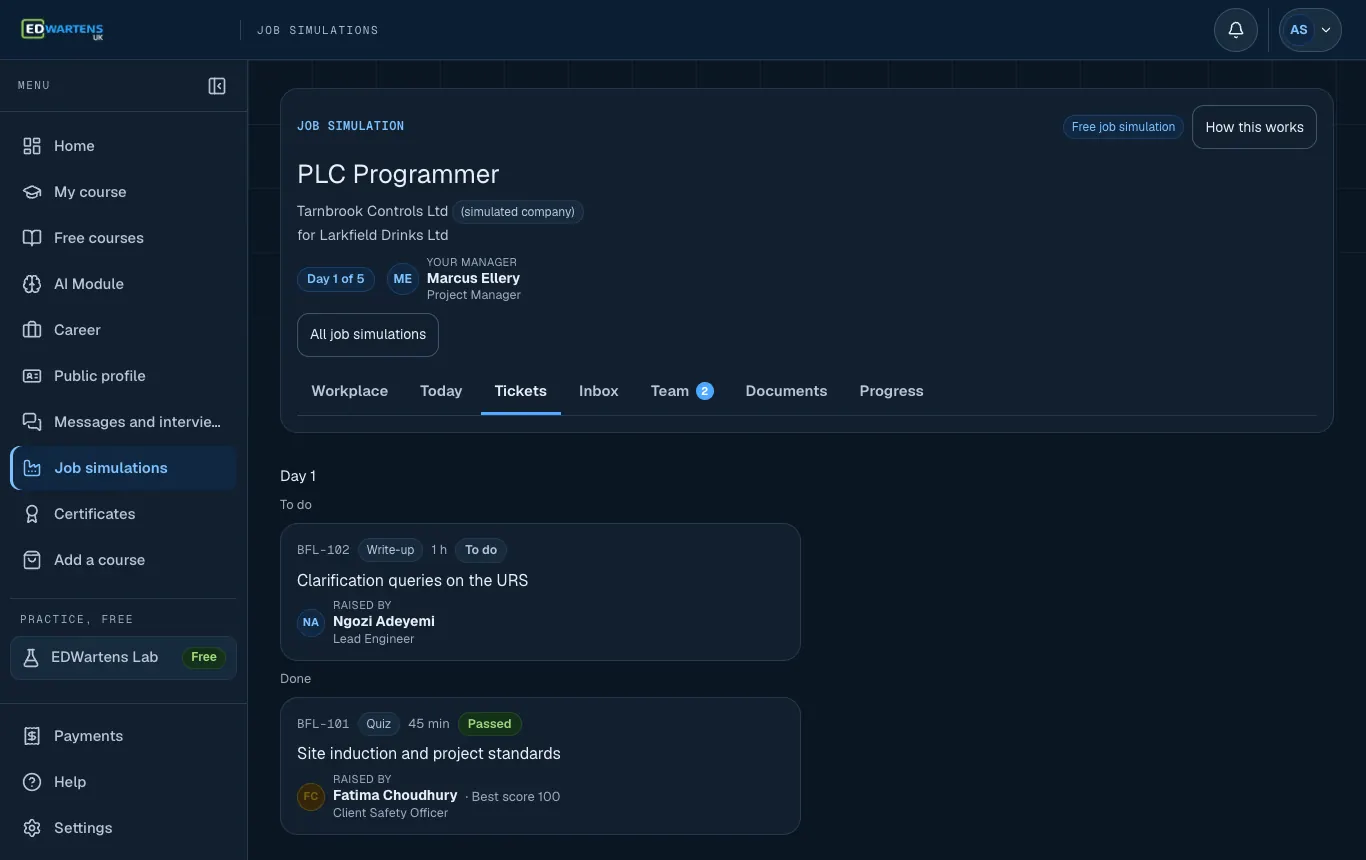Click the FC avatar of Fatima Choudhury
Image resolution: width=1366 pixels, height=860 pixels.
(311, 796)
